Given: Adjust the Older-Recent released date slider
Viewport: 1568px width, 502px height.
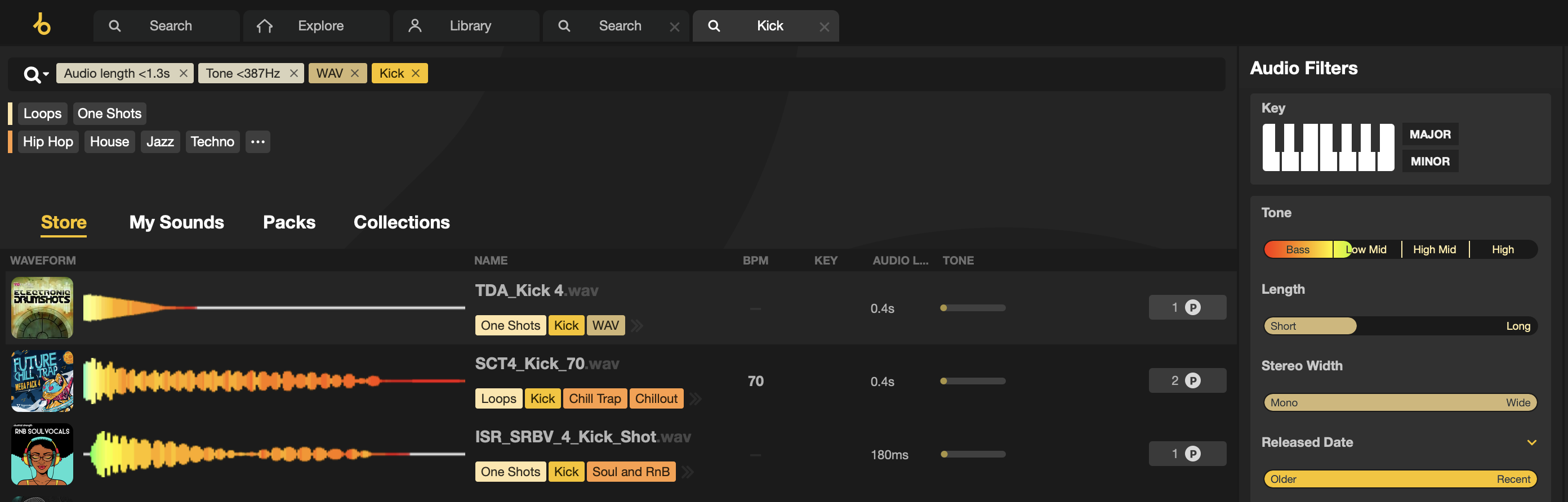Looking at the screenshot, I should point(1401,479).
